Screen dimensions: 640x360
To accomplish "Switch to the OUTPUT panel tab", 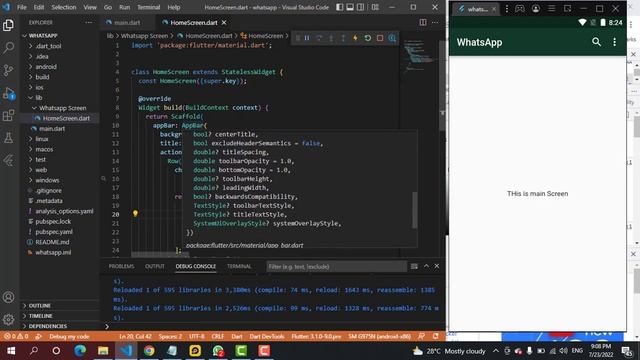I will [155, 266].
